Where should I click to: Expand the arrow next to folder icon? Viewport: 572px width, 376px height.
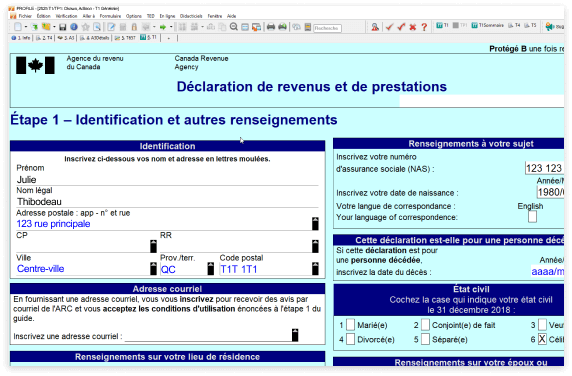[54, 27]
